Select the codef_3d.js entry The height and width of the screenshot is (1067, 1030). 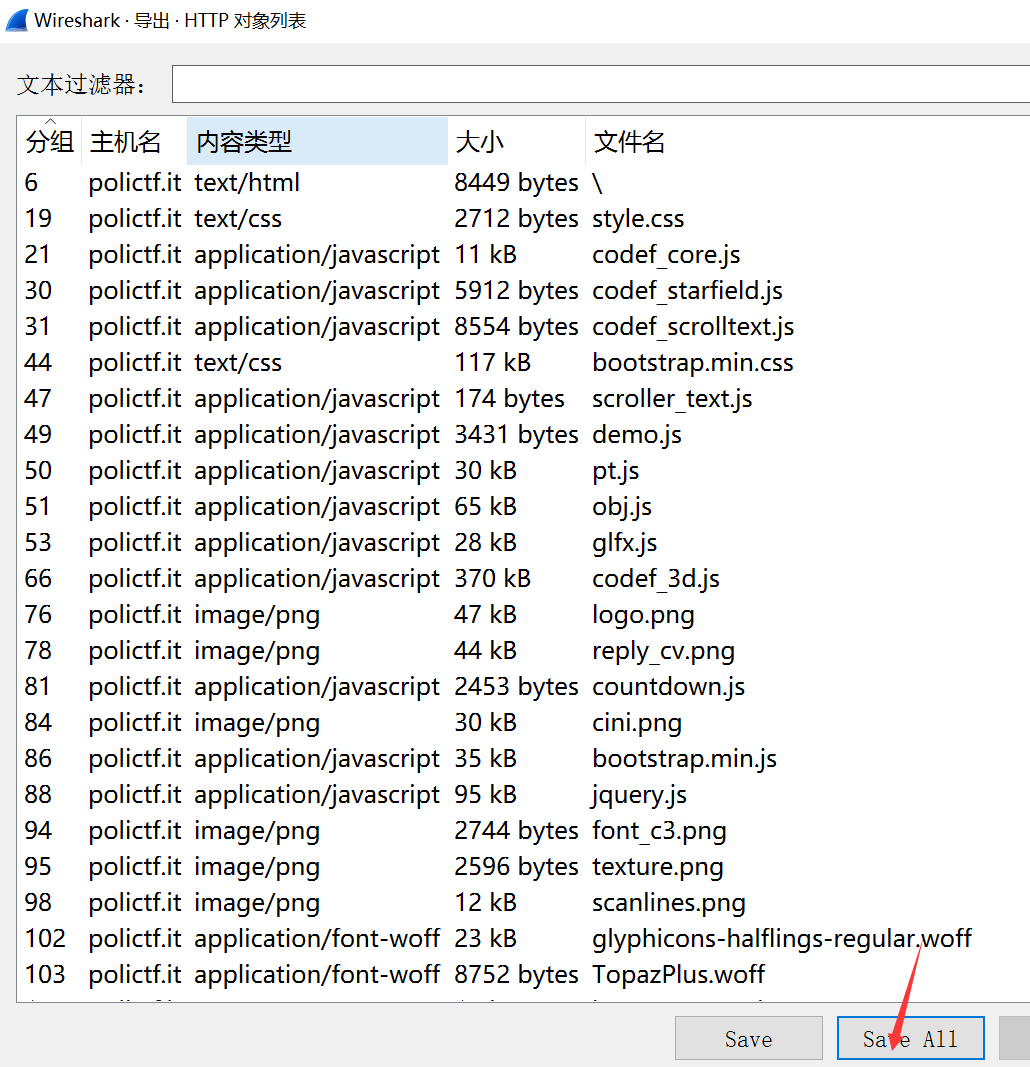pos(523,578)
